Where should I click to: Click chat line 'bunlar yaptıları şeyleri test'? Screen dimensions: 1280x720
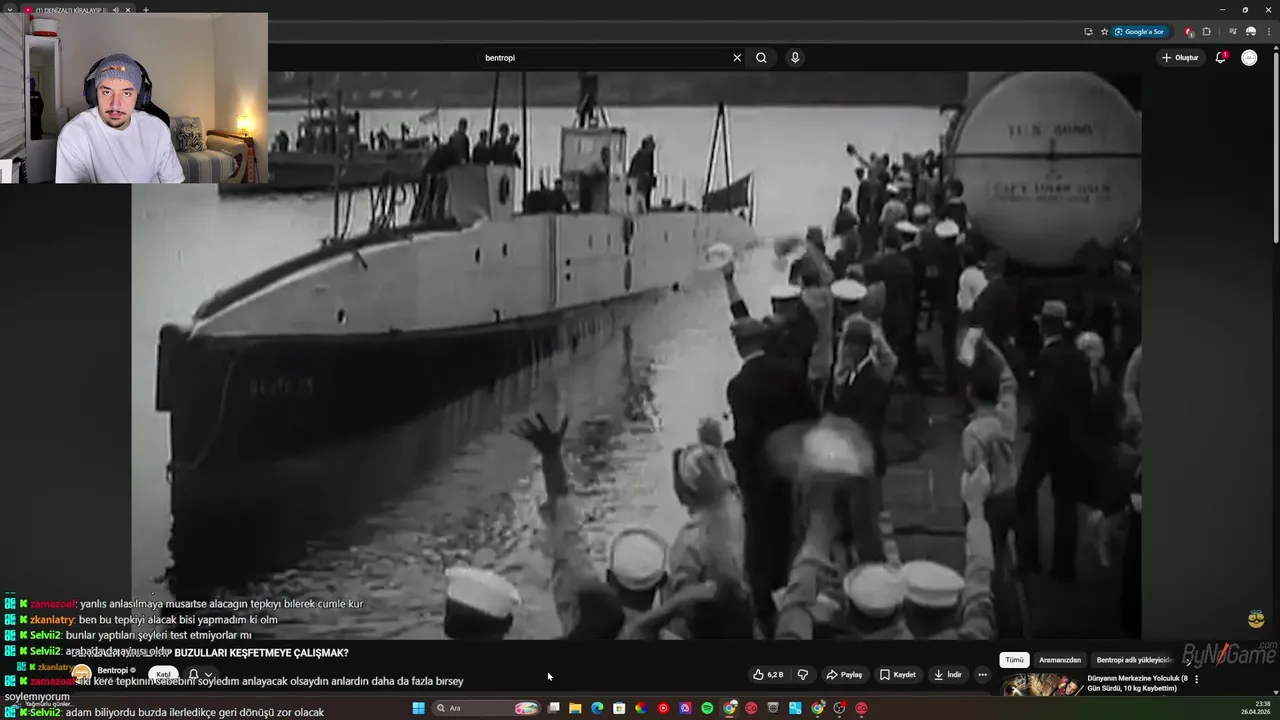coord(128,635)
